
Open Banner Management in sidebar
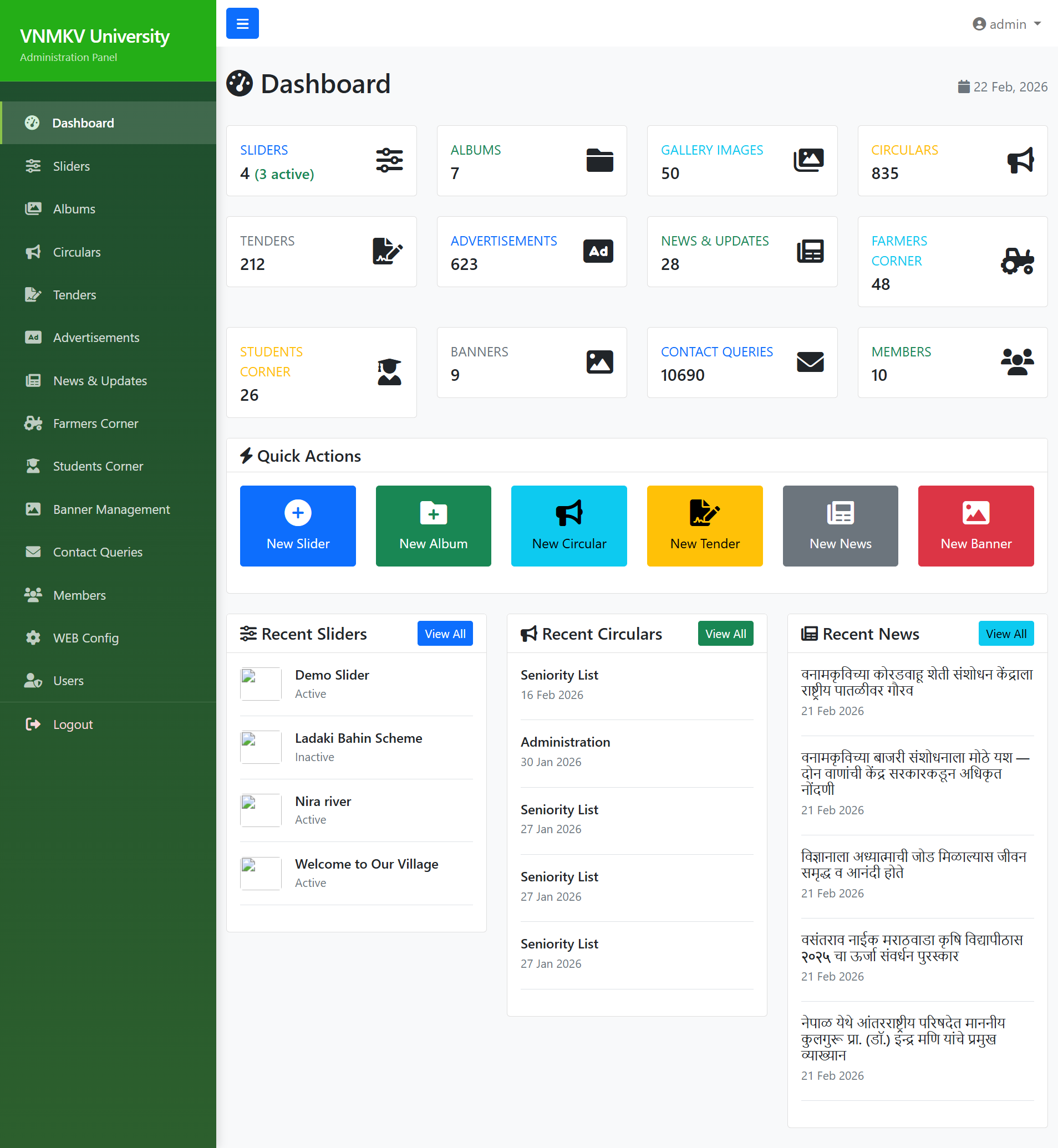(x=111, y=509)
